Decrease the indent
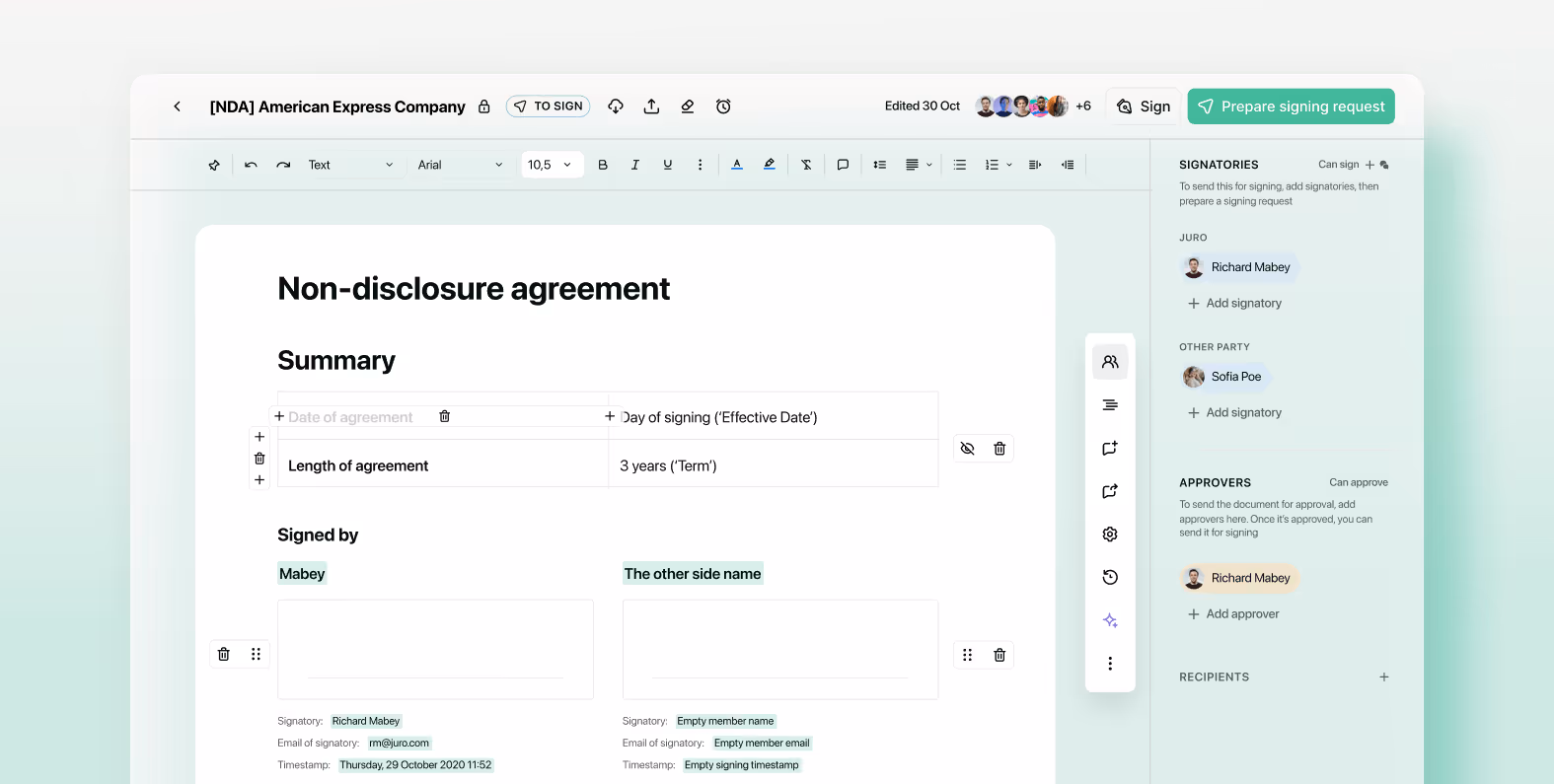The image size is (1554, 784). (1068, 165)
